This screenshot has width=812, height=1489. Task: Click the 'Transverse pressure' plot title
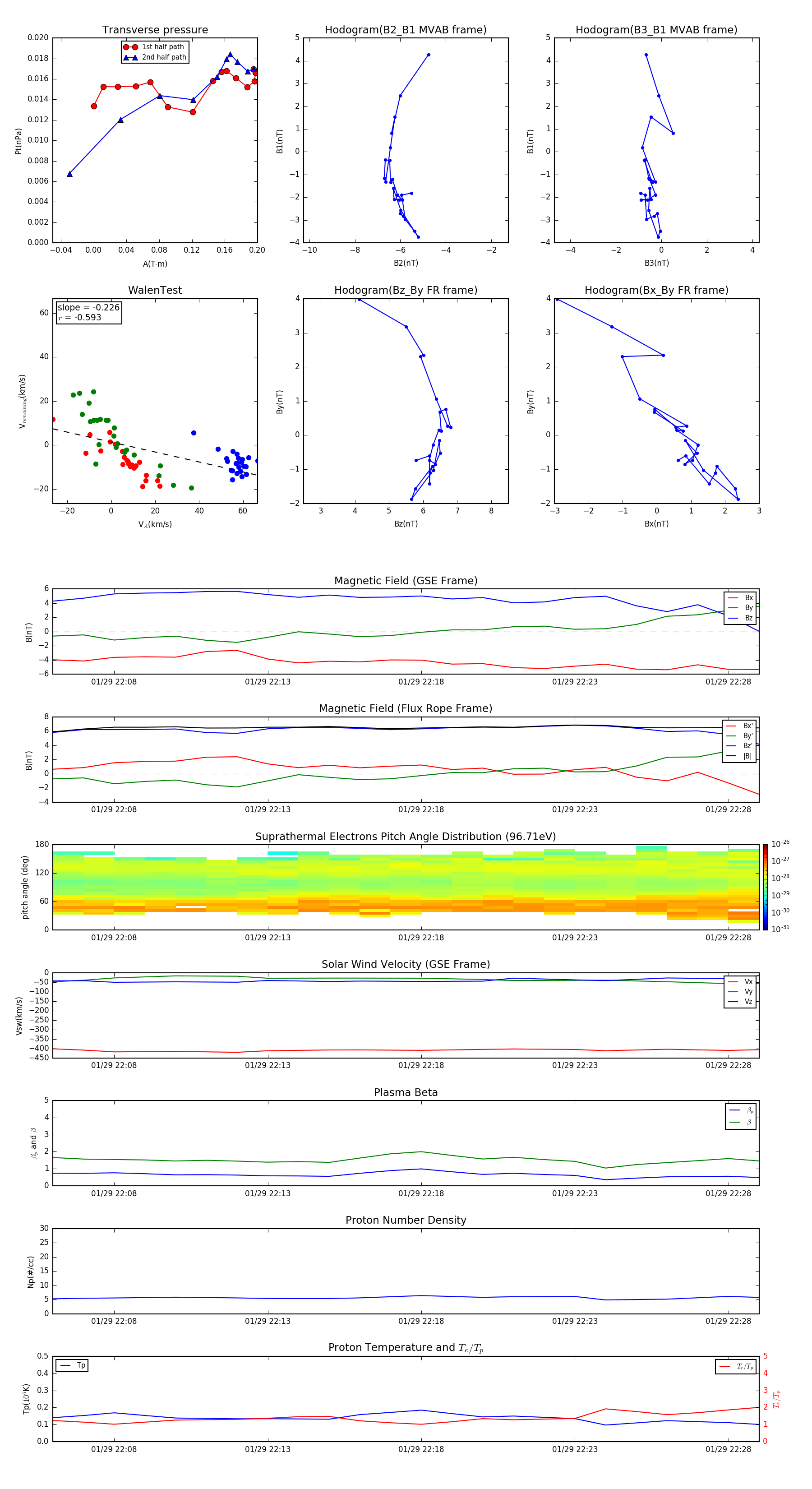155,30
